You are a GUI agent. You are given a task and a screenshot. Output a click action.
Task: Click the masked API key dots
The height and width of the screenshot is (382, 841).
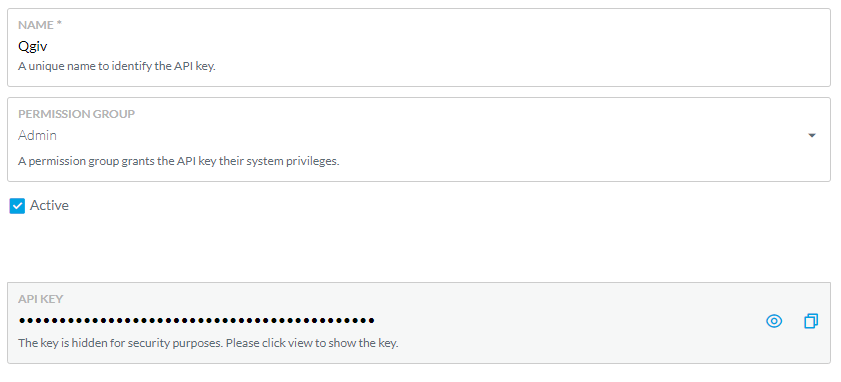tap(196, 321)
